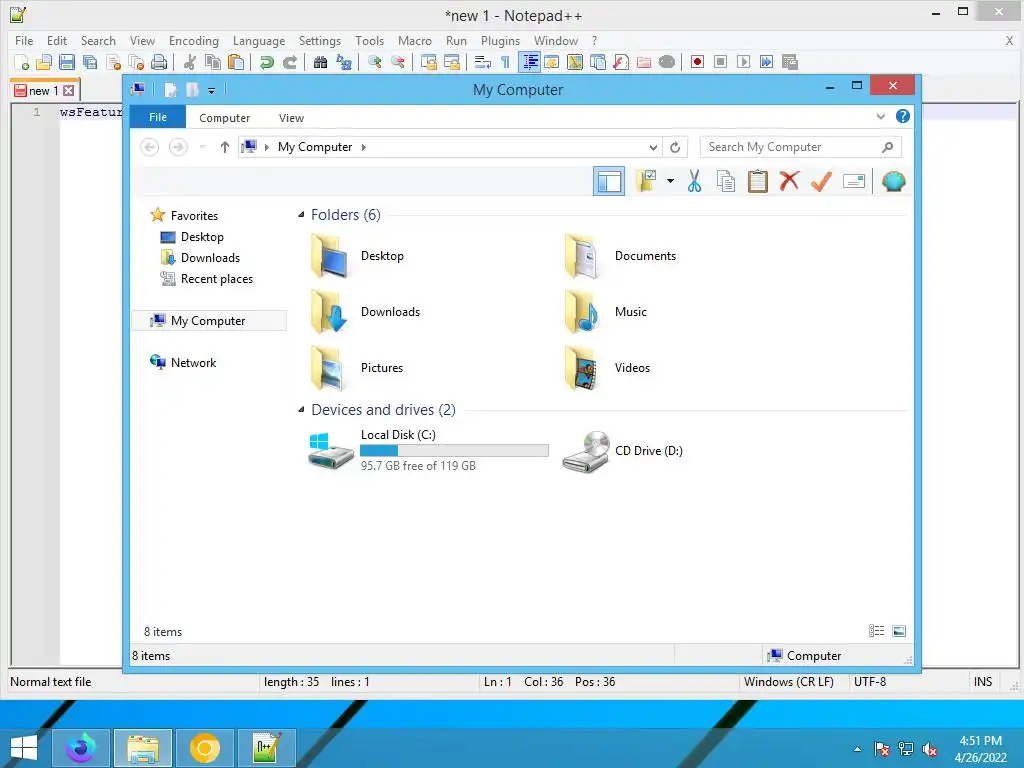
Task: Toggle Word wrap icon in Notepad++ toolbar
Action: click(x=483, y=62)
